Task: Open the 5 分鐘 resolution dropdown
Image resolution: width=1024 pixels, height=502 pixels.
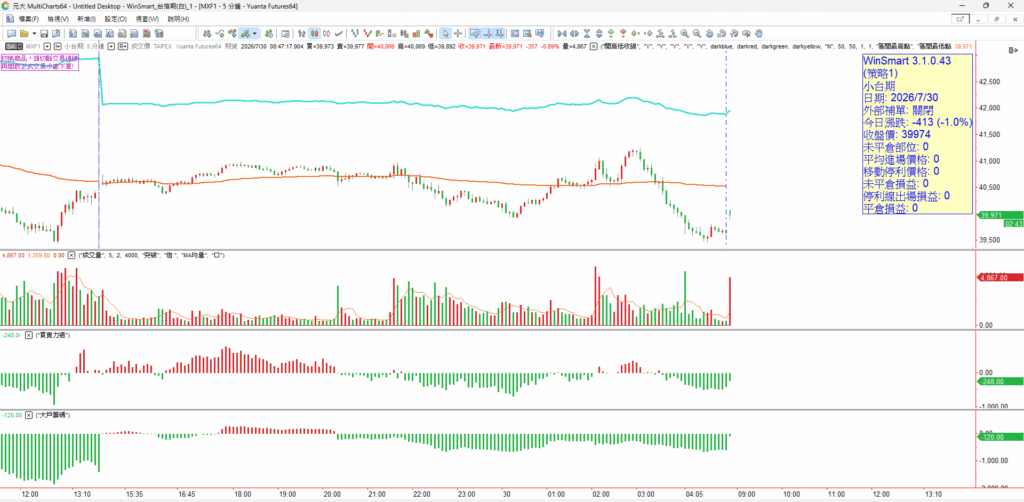Action: click(112, 46)
